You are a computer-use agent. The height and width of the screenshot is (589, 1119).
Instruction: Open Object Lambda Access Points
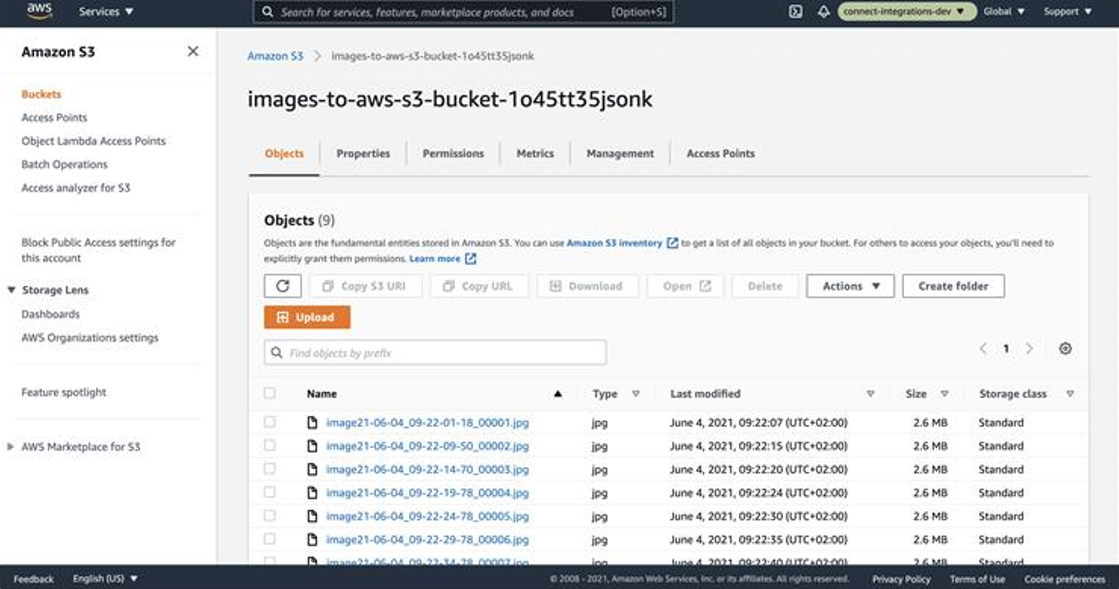pyautogui.click(x=93, y=141)
